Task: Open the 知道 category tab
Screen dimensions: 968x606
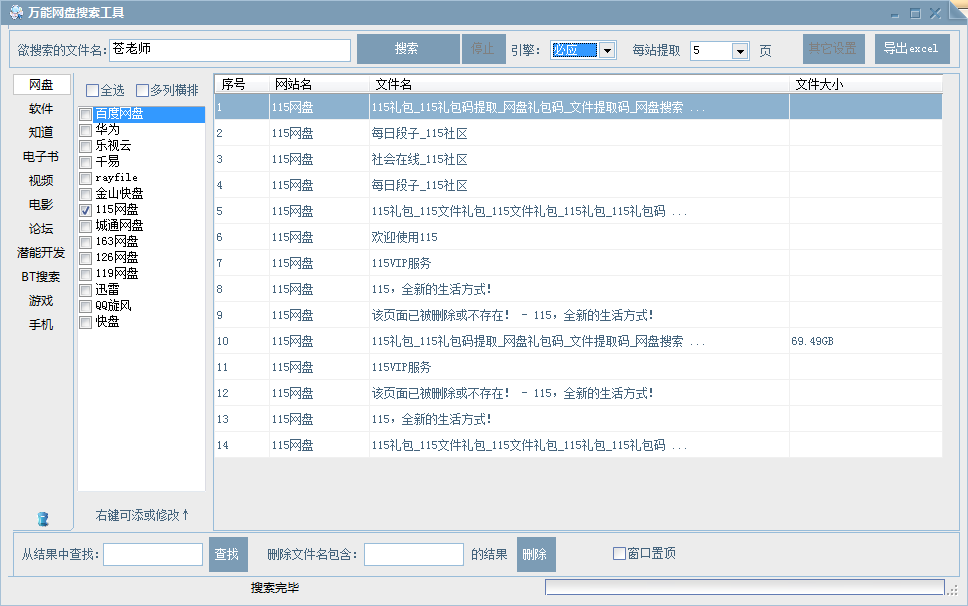Action: (41, 133)
